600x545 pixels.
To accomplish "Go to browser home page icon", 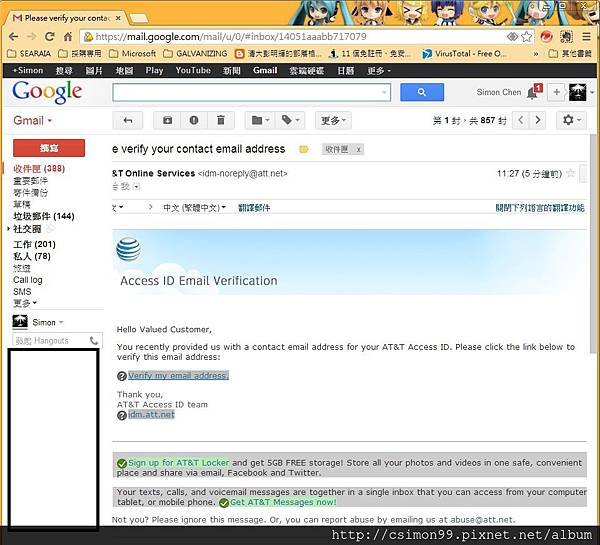I will coord(68,37).
